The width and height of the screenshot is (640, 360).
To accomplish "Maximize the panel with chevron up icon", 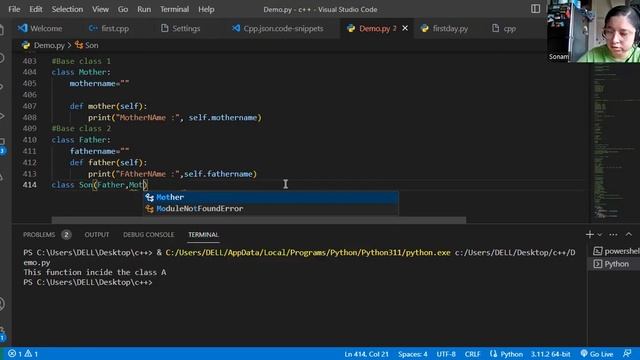I will pos(629,234).
